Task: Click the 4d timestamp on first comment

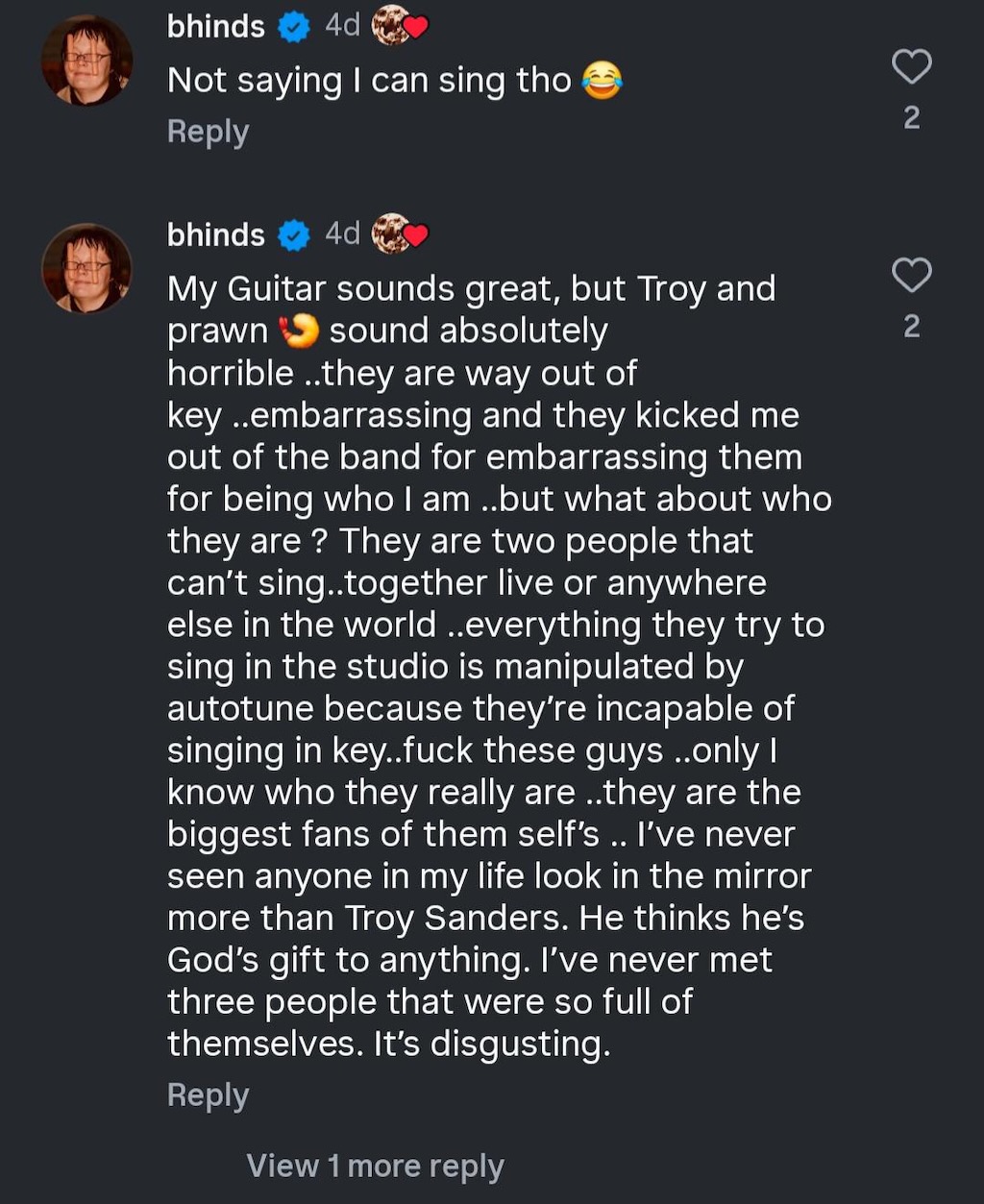Action: [342, 26]
